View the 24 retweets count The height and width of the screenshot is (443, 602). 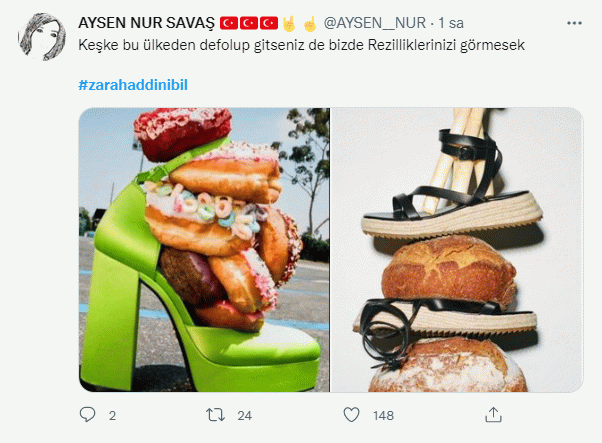coord(245,416)
